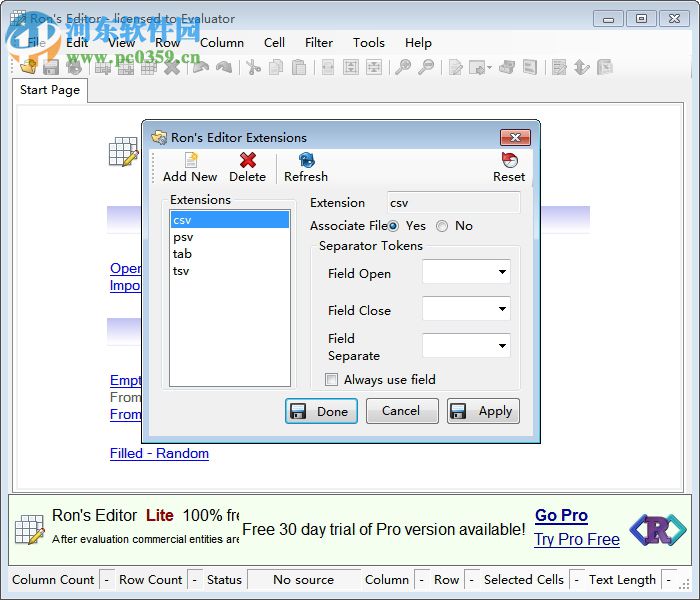
Task: Click the Save floppy disk toolbar icon
Action: pyautogui.click(x=51, y=67)
